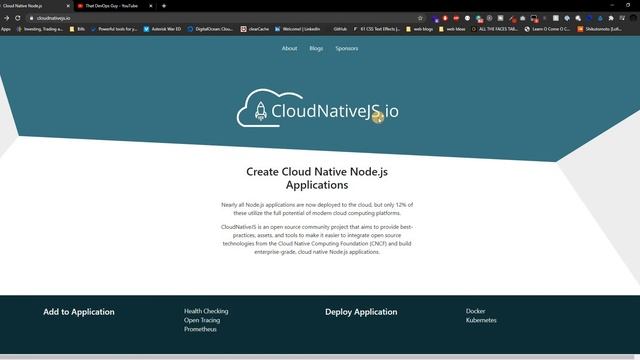Screen dimensions: 640x360
Task: Open the Bills bookmark folder
Action: click(77, 29)
